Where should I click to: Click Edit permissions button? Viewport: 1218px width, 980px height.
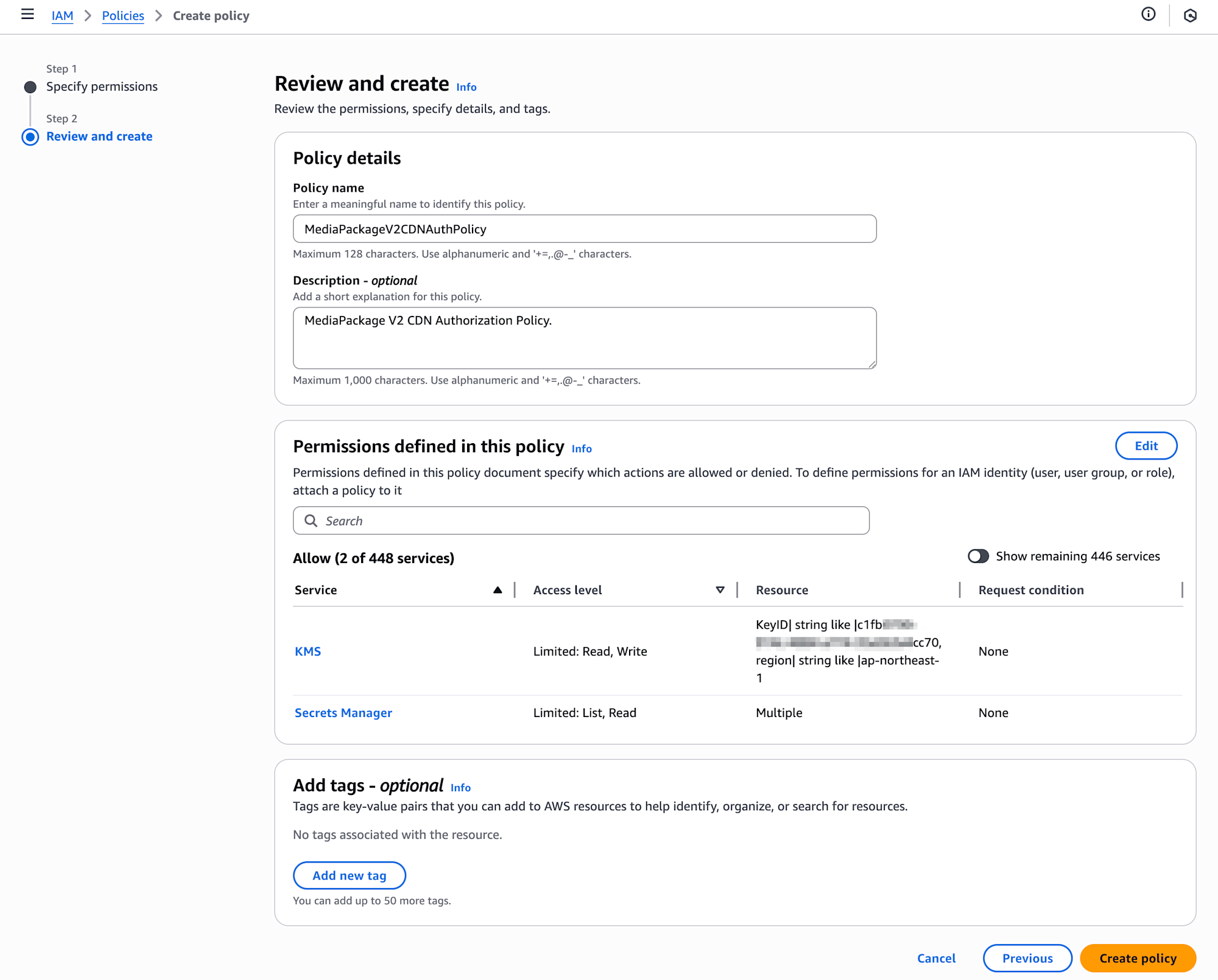1146,446
